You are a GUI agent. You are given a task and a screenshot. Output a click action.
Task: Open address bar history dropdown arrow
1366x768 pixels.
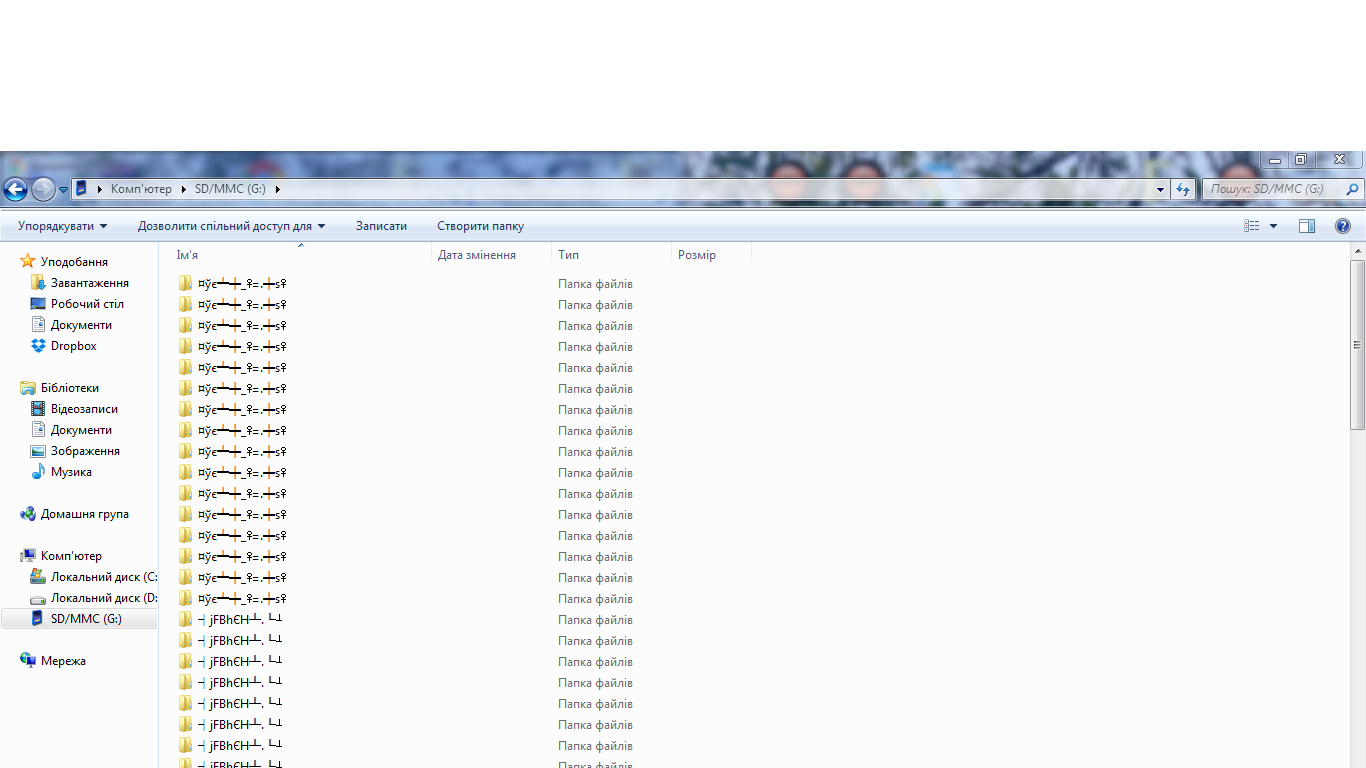[1160, 189]
